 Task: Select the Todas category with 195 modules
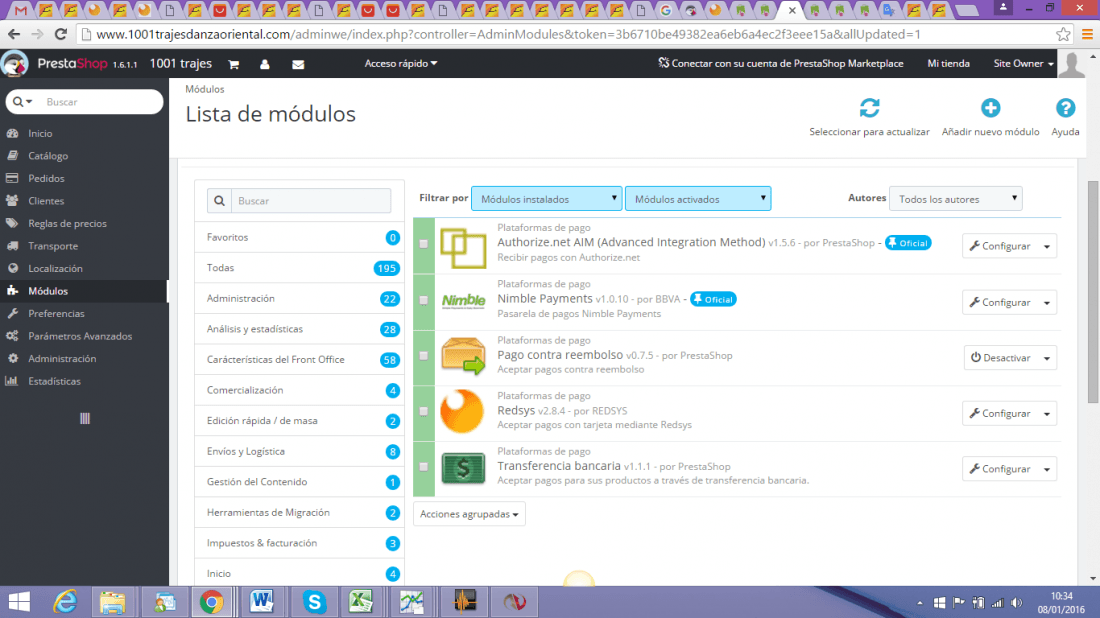pos(300,268)
